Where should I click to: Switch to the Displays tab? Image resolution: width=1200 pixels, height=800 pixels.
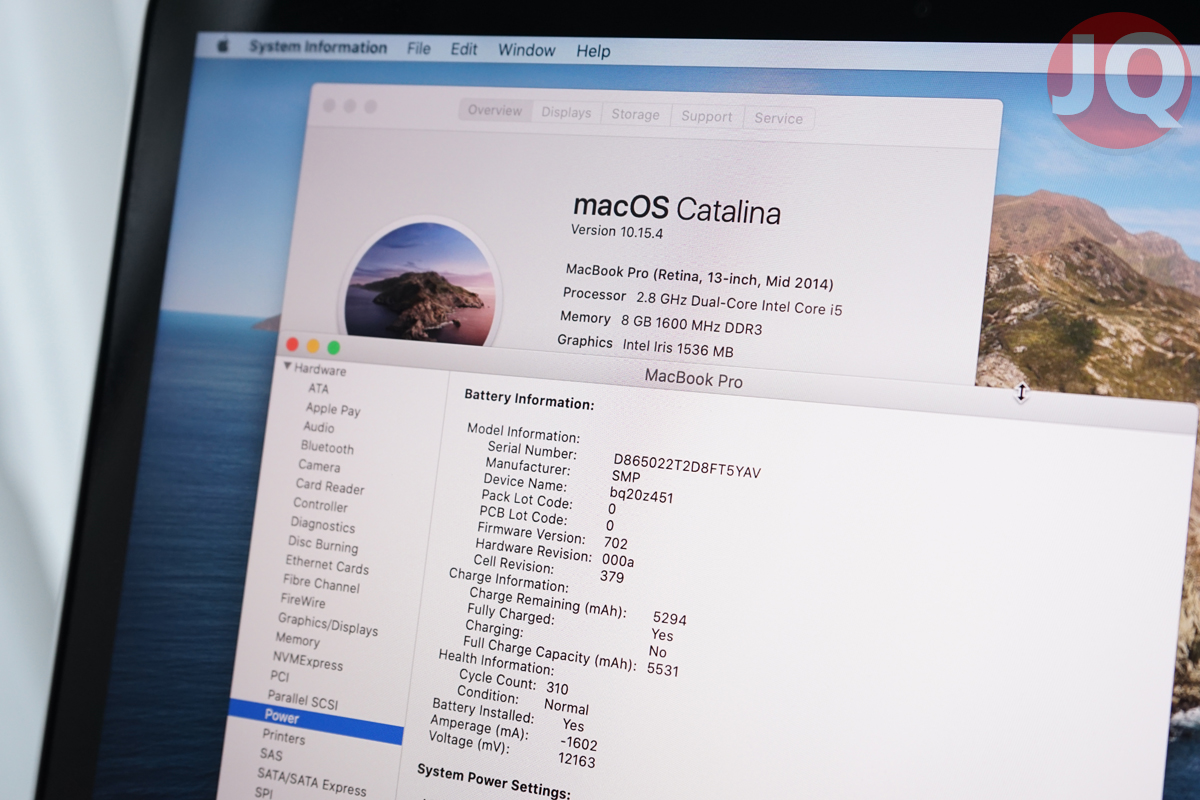click(x=566, y=113)
